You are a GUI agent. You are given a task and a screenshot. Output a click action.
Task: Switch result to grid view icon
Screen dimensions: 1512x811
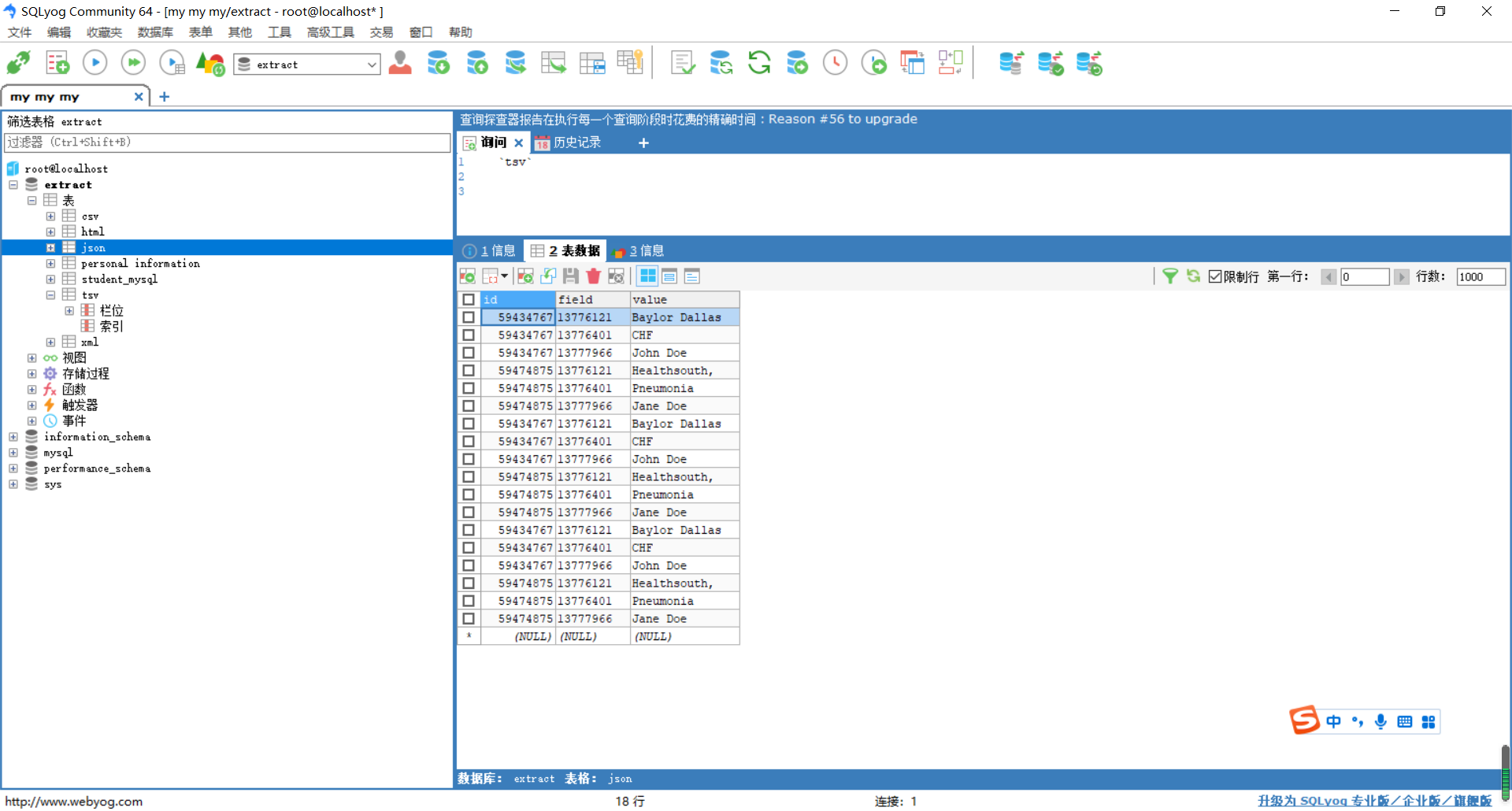[647, 276]
